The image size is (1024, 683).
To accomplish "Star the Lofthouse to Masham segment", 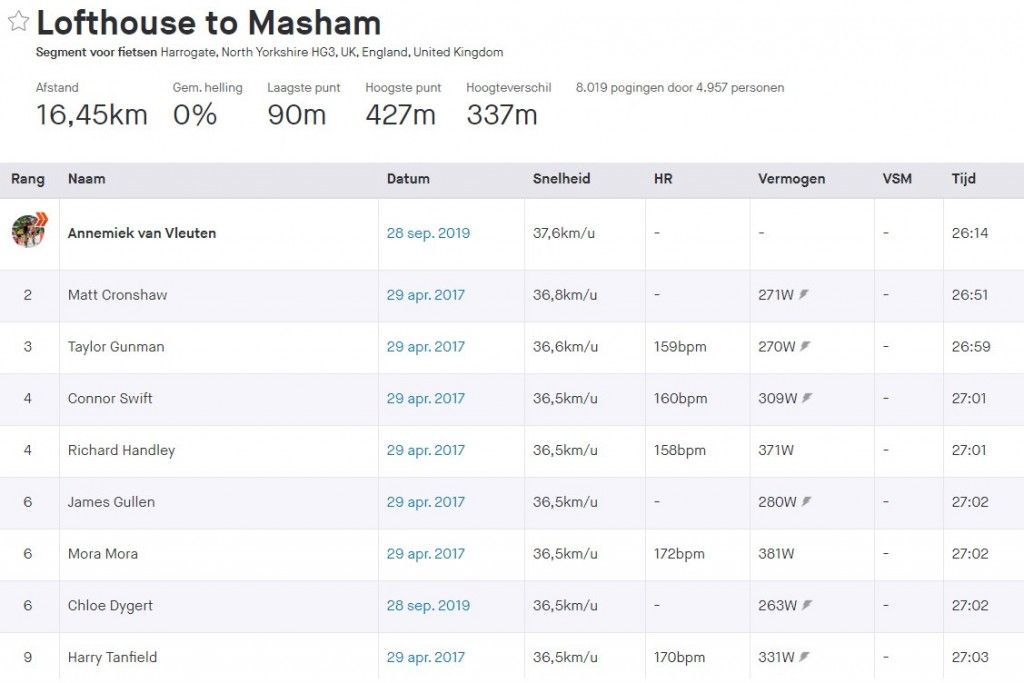I will point(18,22).
